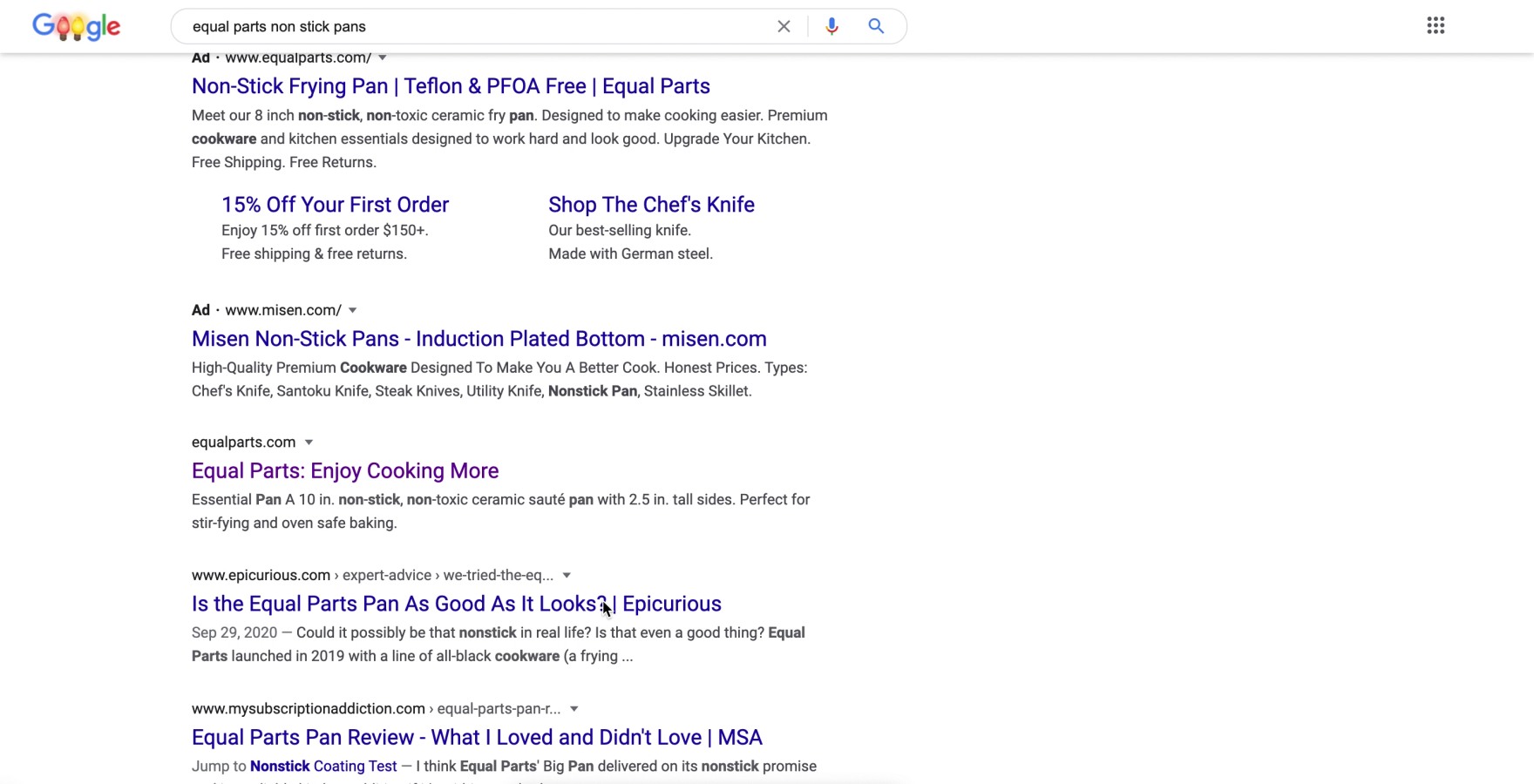Open dropdown arrow beside mysubscriptionaddiction.com URL
The height and width of the screenshot is (784, 1534).
tap(574, 709)
